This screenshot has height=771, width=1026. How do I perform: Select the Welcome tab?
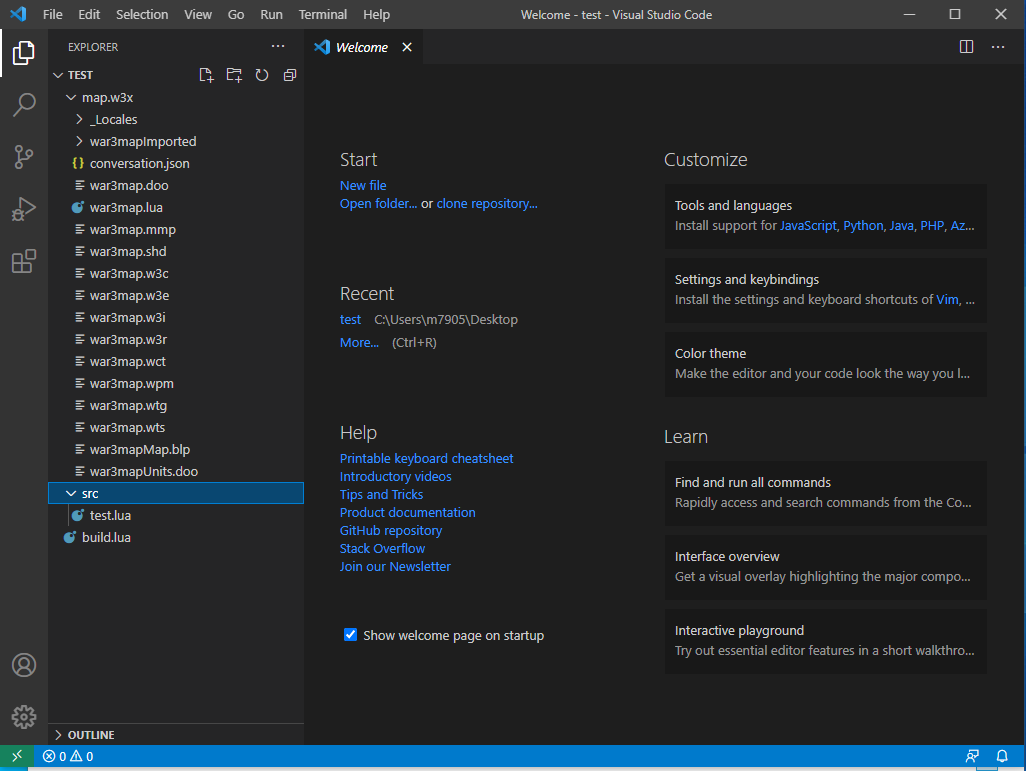(361, 47)
